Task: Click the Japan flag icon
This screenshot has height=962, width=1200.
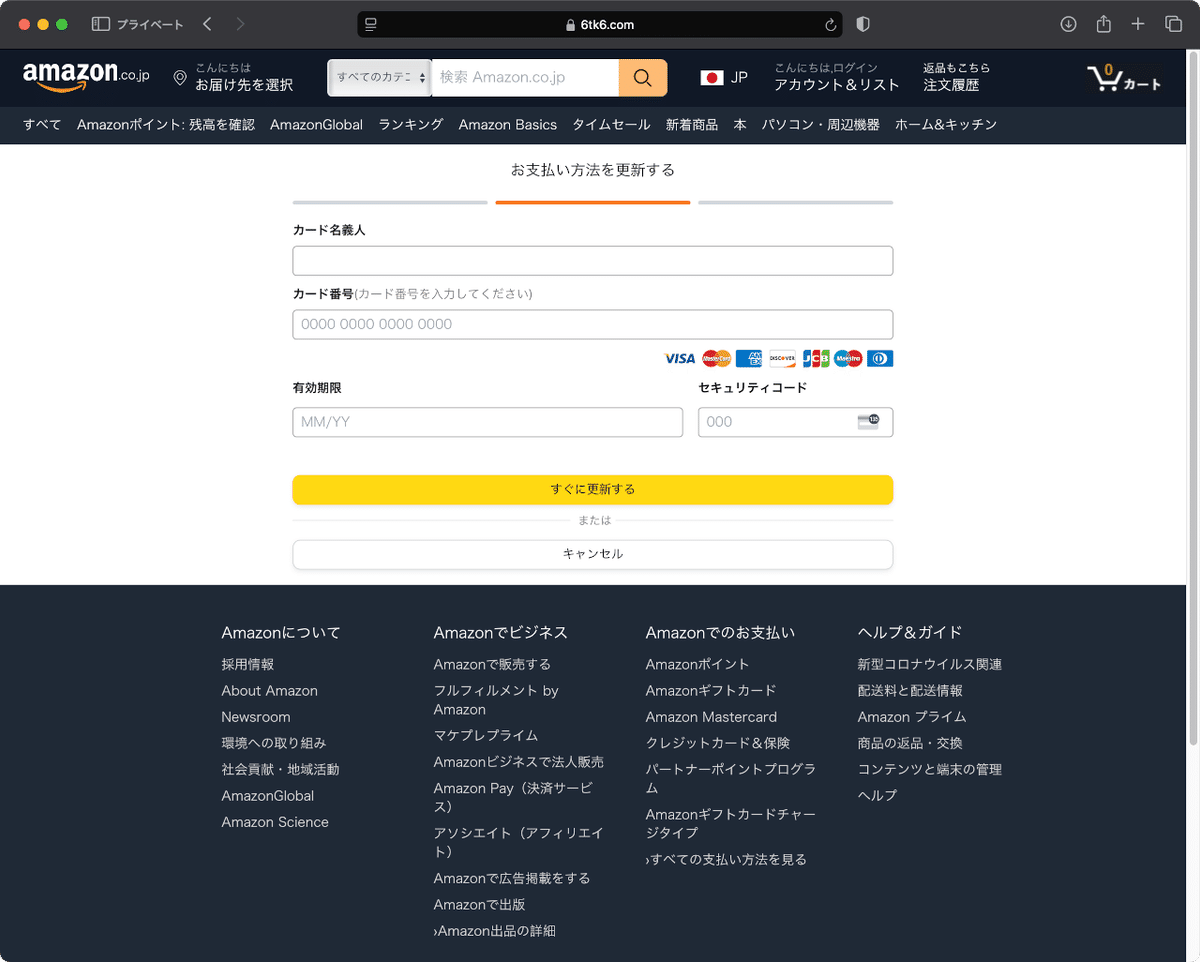Action: coord(712,77)
